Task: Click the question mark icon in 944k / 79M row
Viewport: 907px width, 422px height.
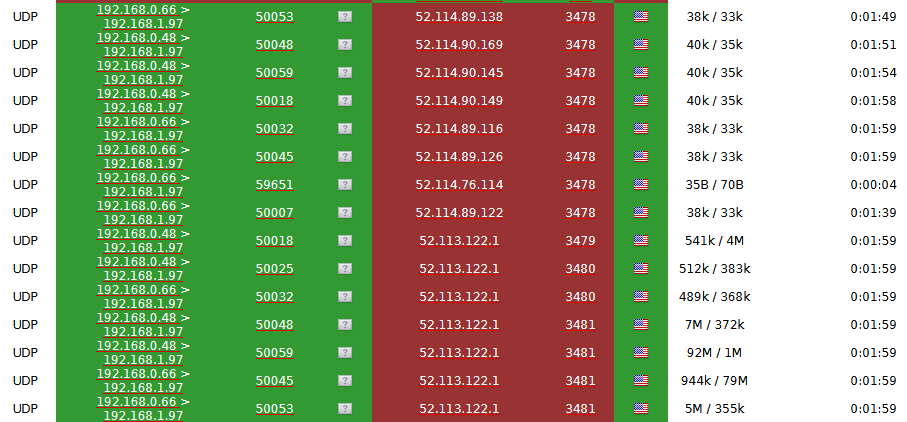Action: click(x=345, y=380)
